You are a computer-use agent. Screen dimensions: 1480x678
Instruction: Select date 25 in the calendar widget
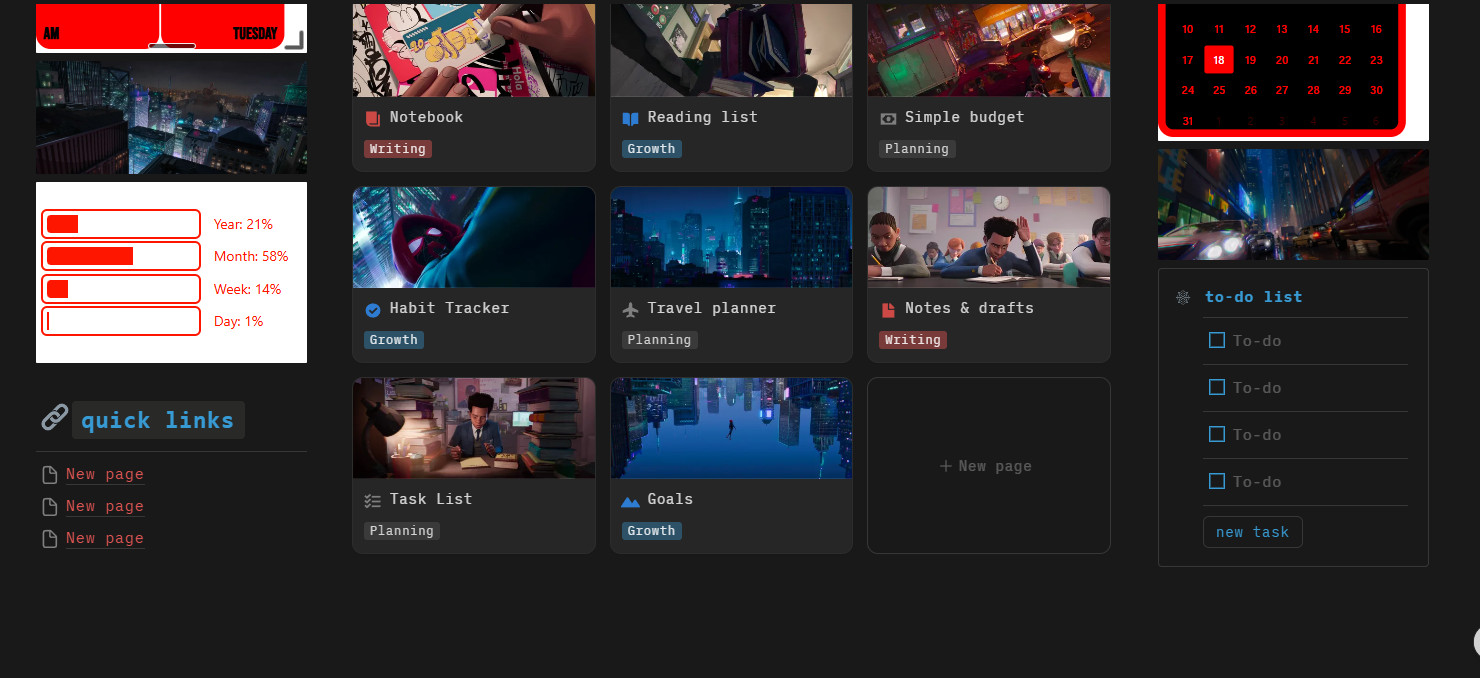1219,90
